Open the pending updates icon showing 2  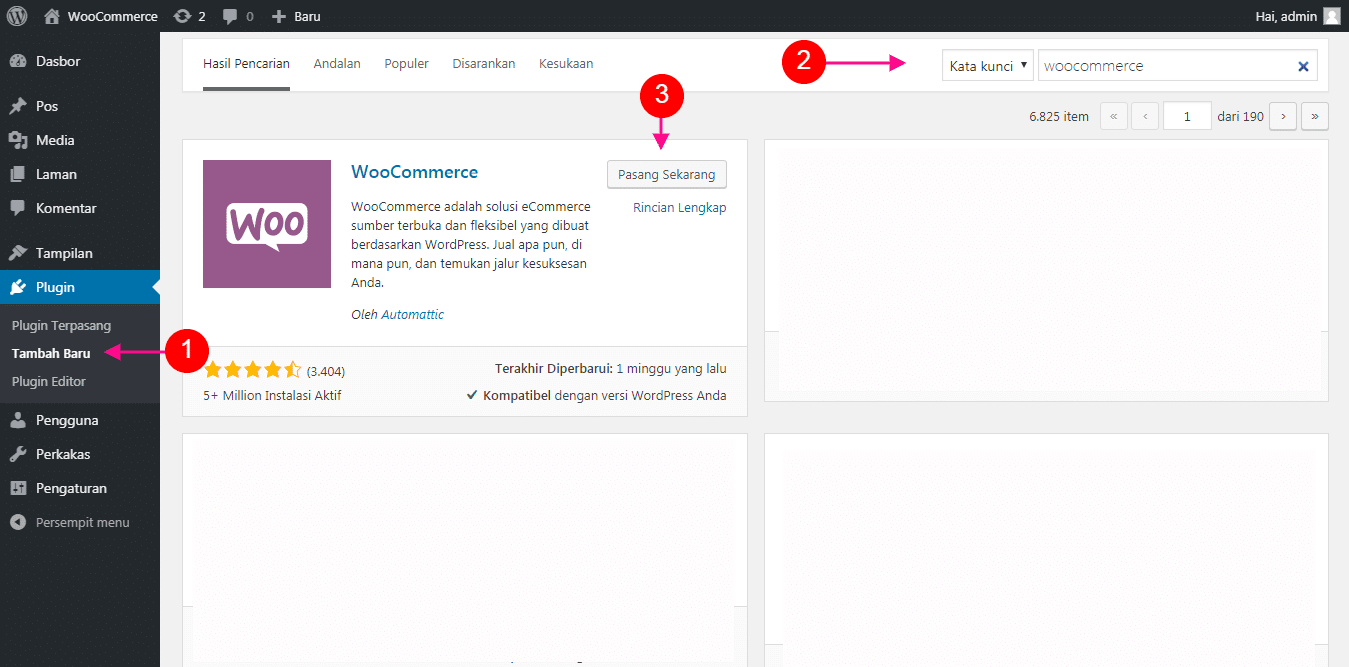click(x=189, y=16)
